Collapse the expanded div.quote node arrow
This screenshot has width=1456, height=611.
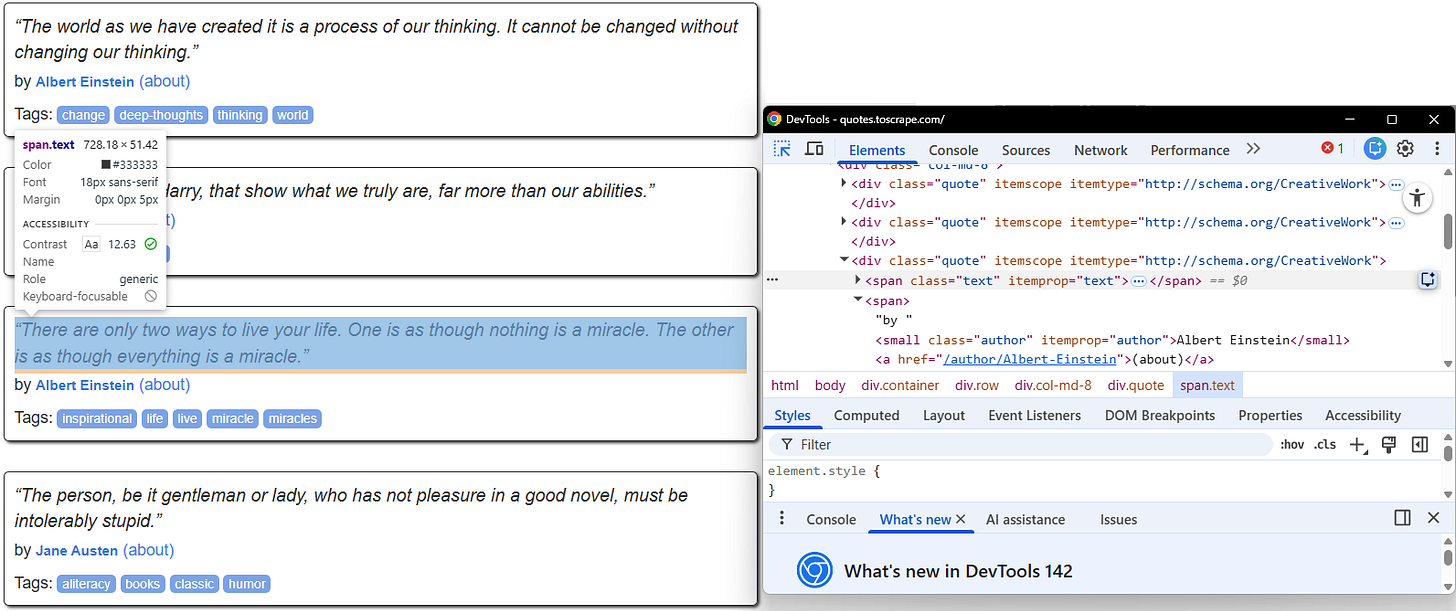[x=844, y=260]
